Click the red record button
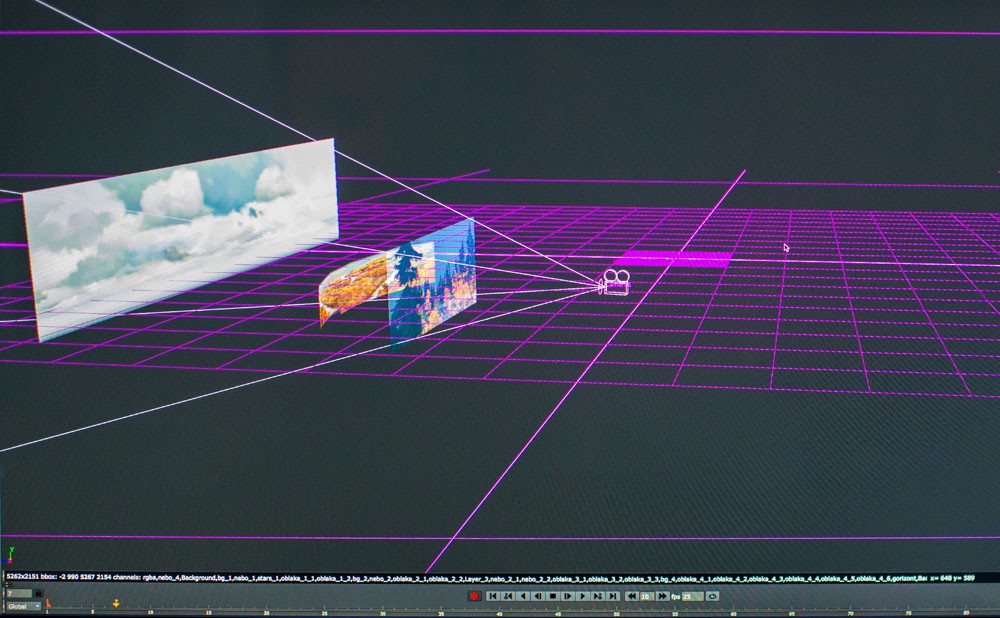This screenshot has height=618, width=1000. click(x=474, y=596)
